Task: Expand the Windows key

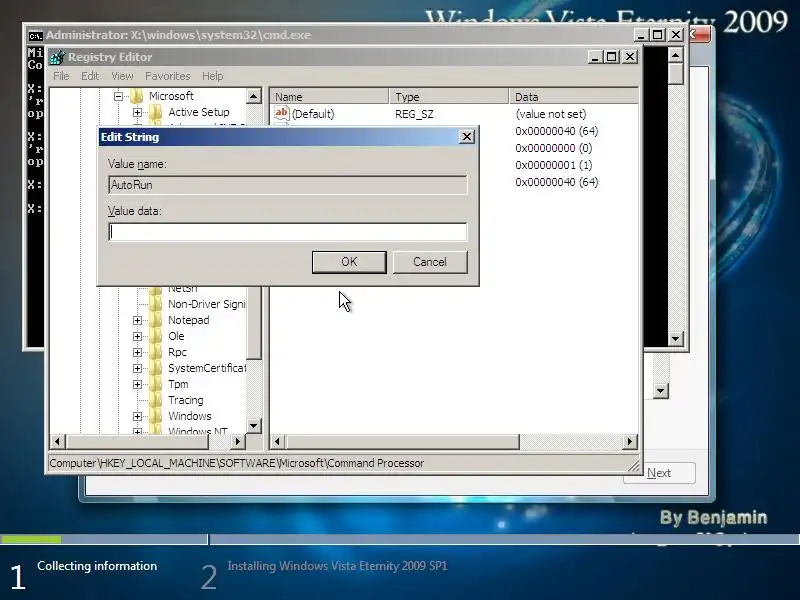Action: (137, 416)
